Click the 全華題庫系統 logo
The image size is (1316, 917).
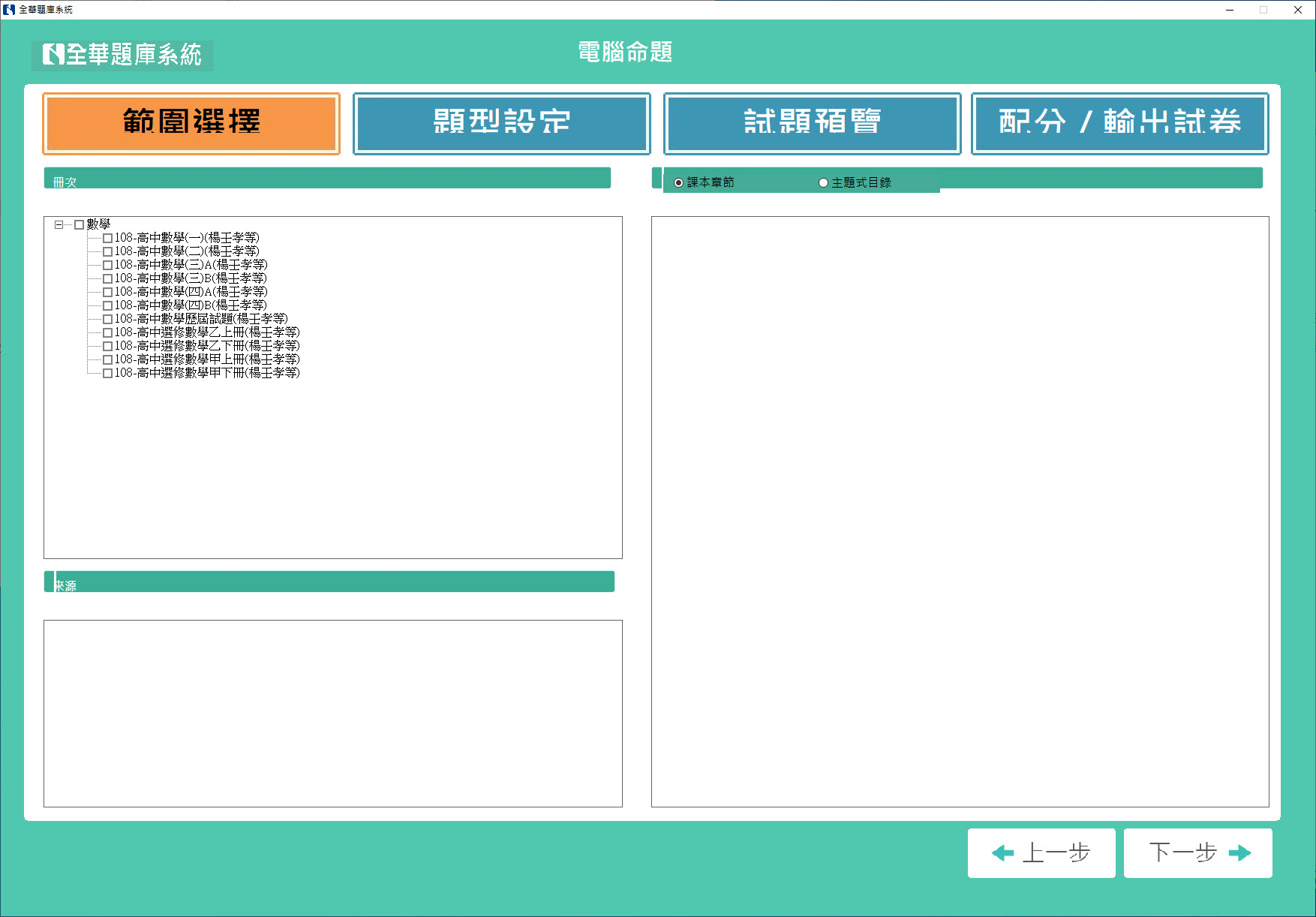tap(122, 55)
